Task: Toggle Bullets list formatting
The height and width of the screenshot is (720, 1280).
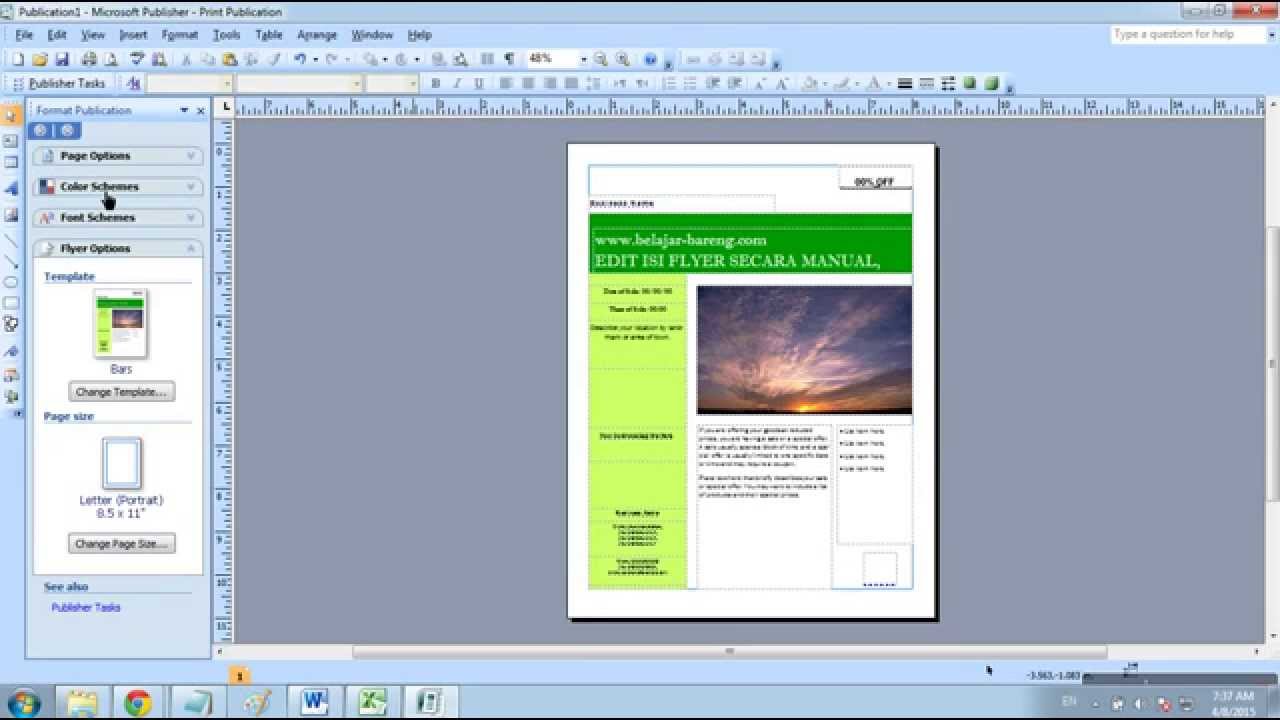Action: (692, 84)
